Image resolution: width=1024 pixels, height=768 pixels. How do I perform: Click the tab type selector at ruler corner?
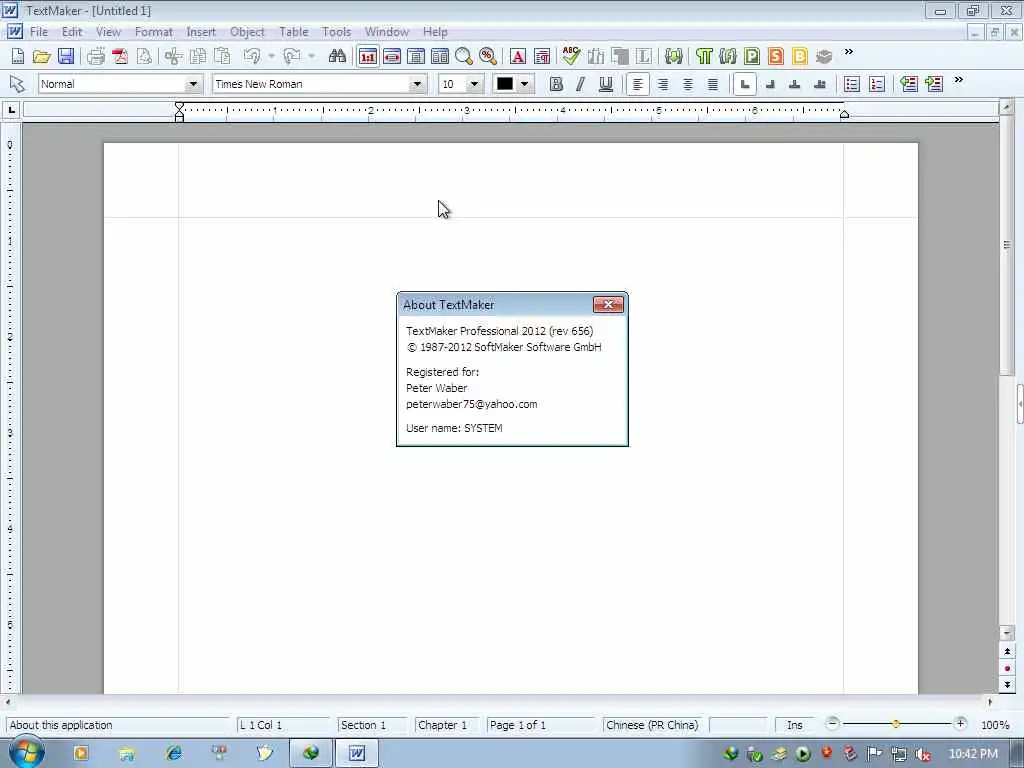(x=11, y=110)
